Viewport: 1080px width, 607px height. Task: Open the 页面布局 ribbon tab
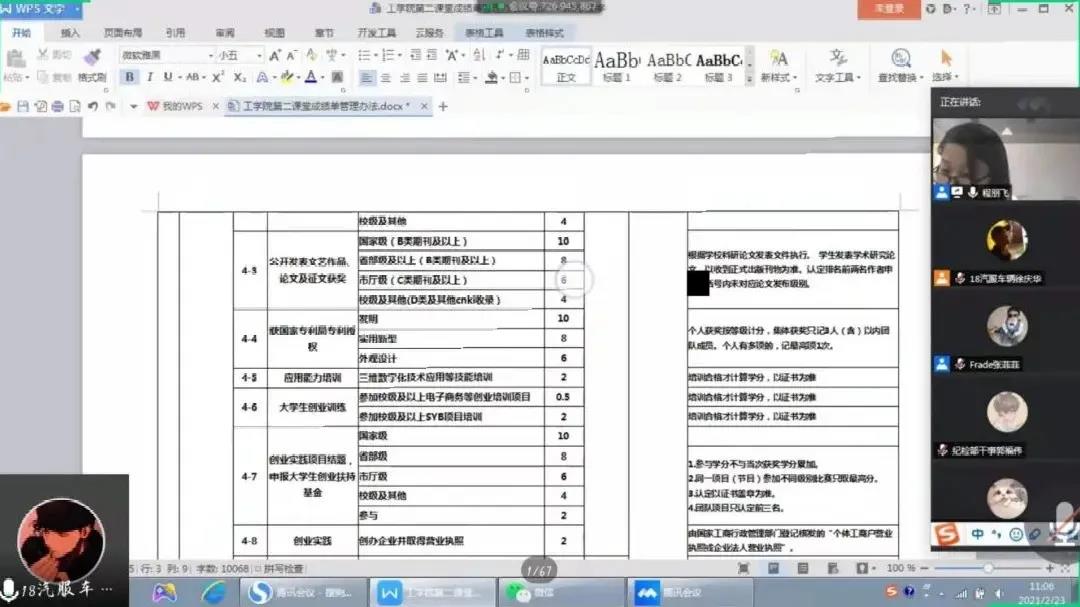point(121,32)
